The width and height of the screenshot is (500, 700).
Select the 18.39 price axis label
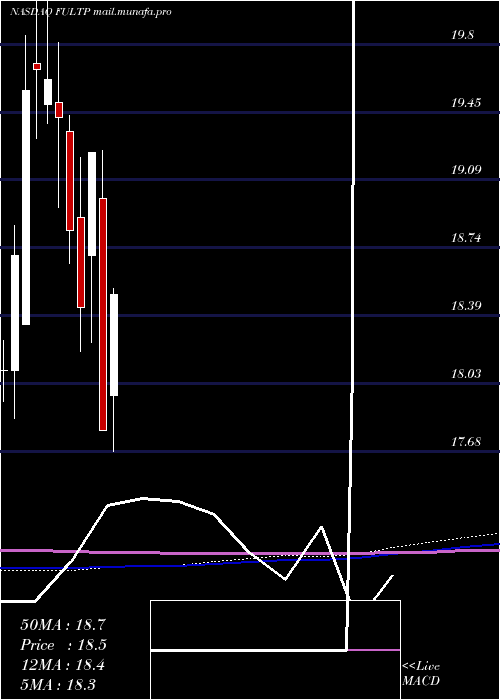466,306
